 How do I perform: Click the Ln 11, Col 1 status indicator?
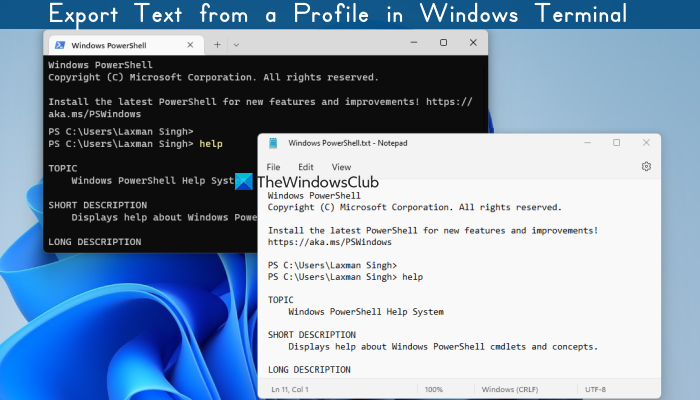click(290, 389)
